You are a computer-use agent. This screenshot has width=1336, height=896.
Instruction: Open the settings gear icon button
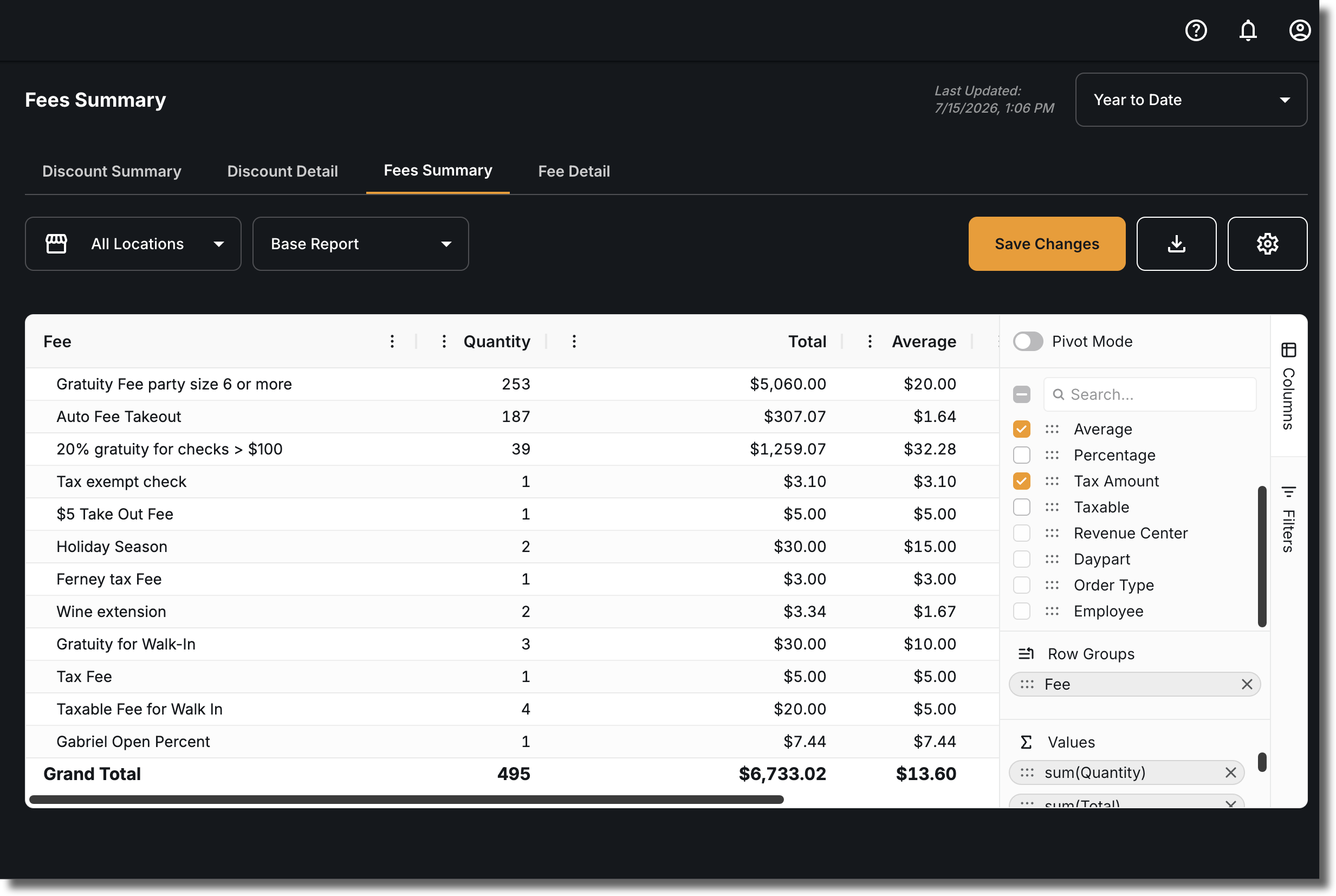click(x=1267, y=243)
